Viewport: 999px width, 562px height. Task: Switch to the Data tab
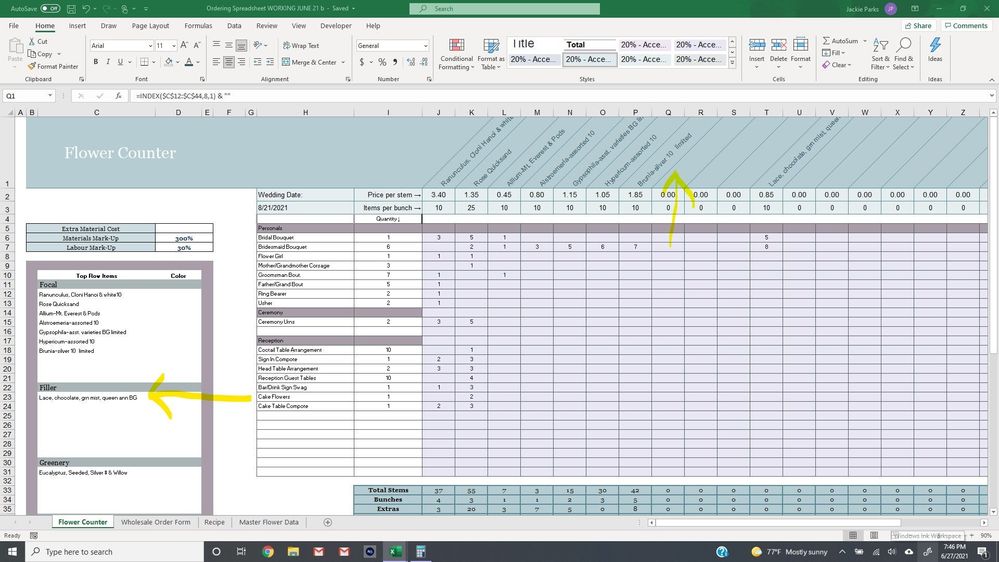234,26
